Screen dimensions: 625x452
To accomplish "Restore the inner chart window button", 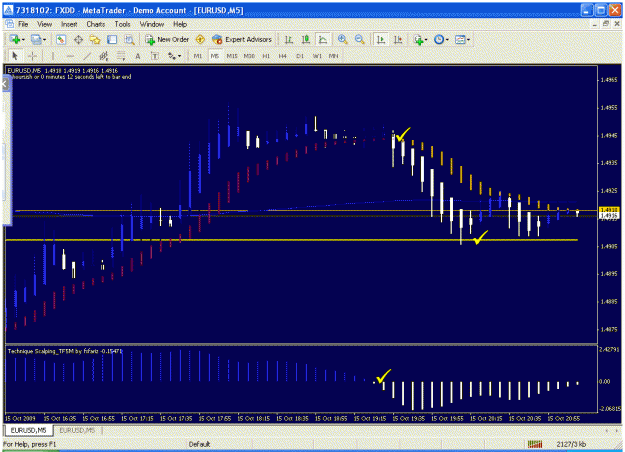I will [x=606, y=24].
